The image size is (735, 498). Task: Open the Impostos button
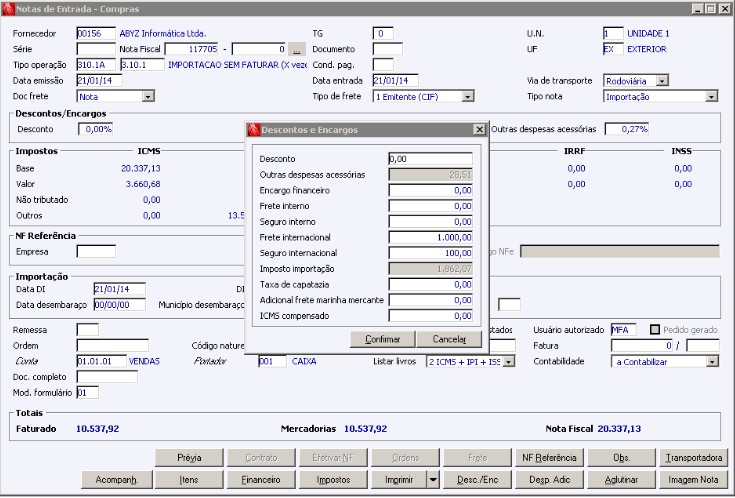tap(333, 480)
